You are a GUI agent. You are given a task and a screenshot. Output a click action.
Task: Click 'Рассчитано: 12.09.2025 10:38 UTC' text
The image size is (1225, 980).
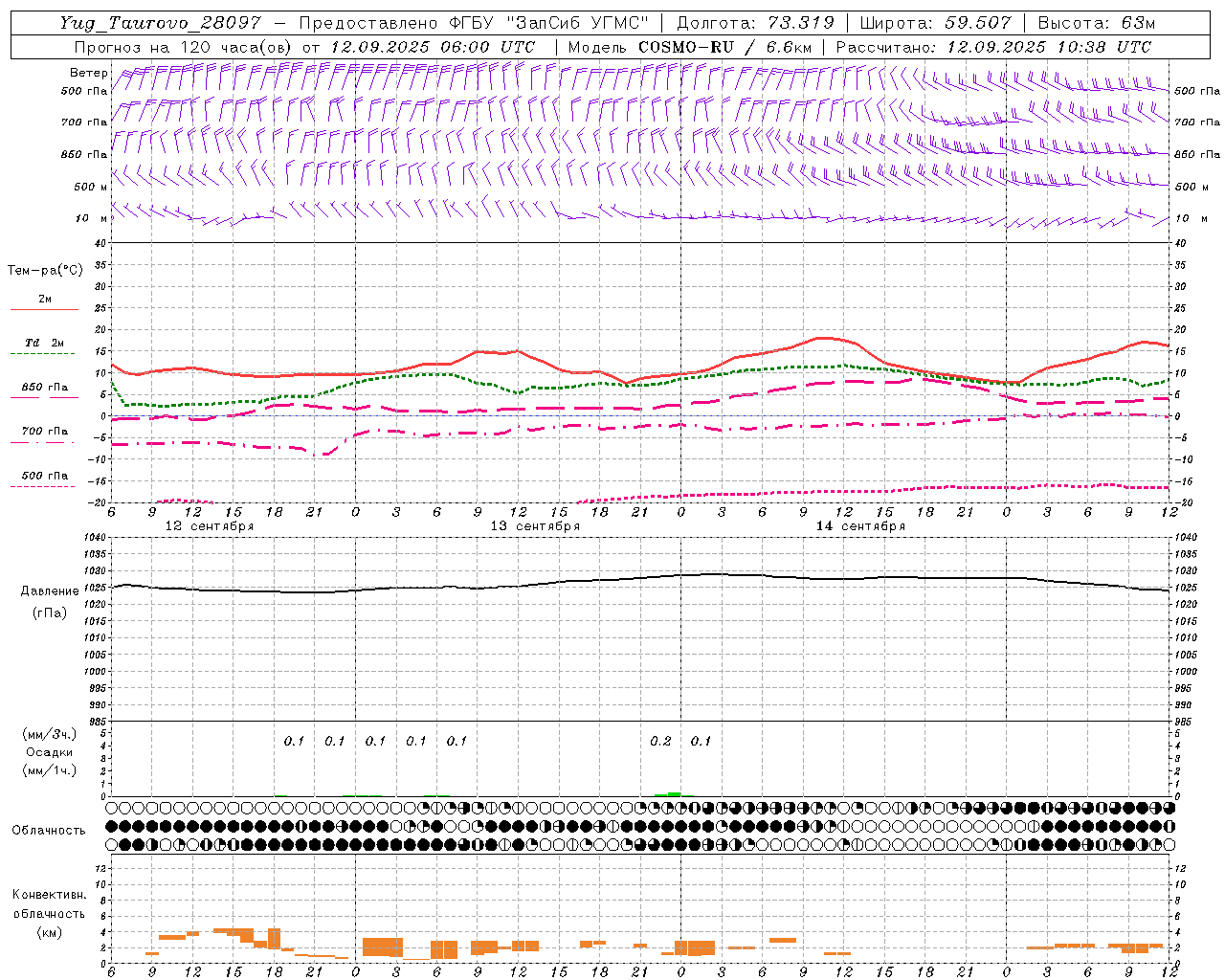[993, 47]
